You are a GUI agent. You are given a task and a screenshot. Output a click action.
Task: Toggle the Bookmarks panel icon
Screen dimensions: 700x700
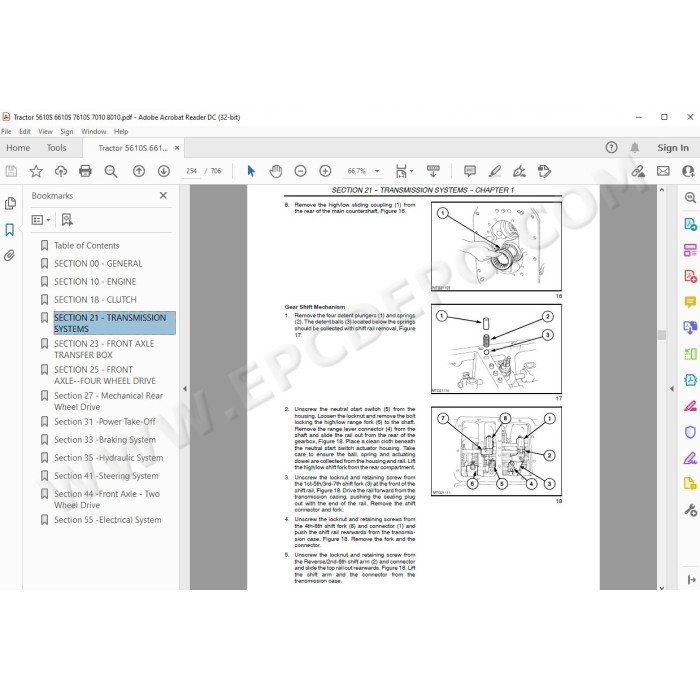[x=10, y=229]
